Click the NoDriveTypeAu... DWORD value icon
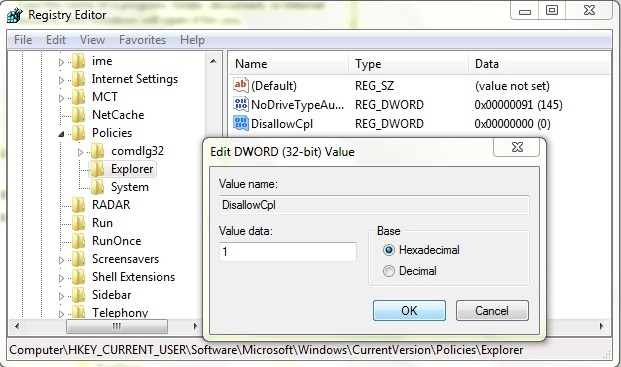The height and width of the screenshot is (367, 621). click(241, 104)
